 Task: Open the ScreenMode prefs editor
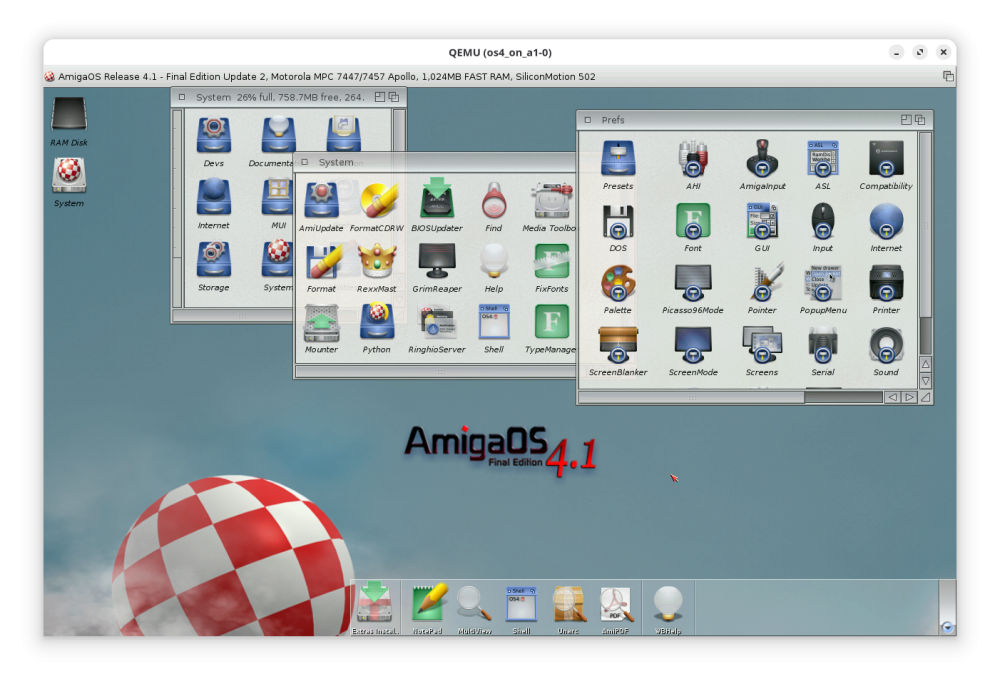pyautogui.click(x=693, y=346)
